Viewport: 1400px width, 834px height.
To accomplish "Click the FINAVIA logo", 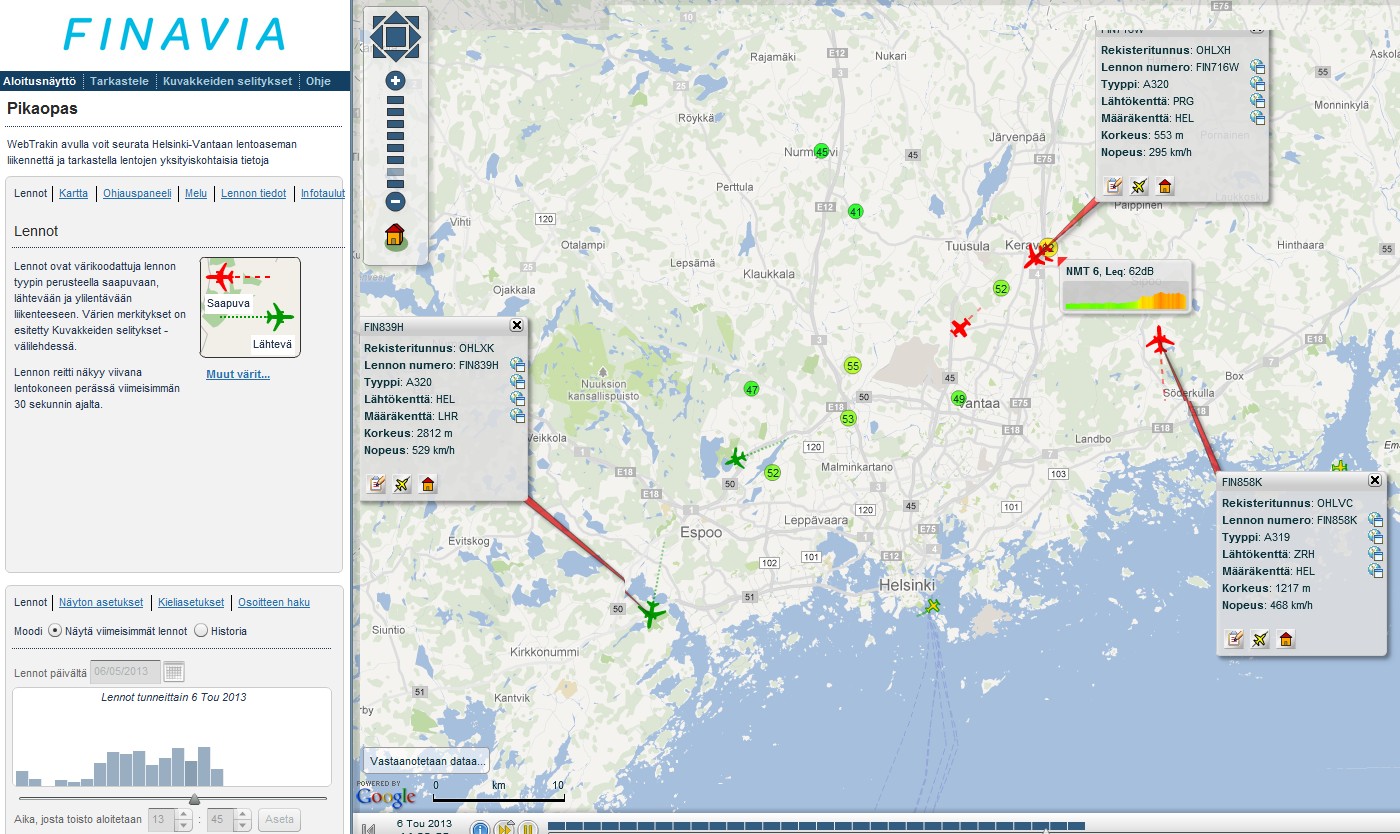I will (x=175, y=34).
